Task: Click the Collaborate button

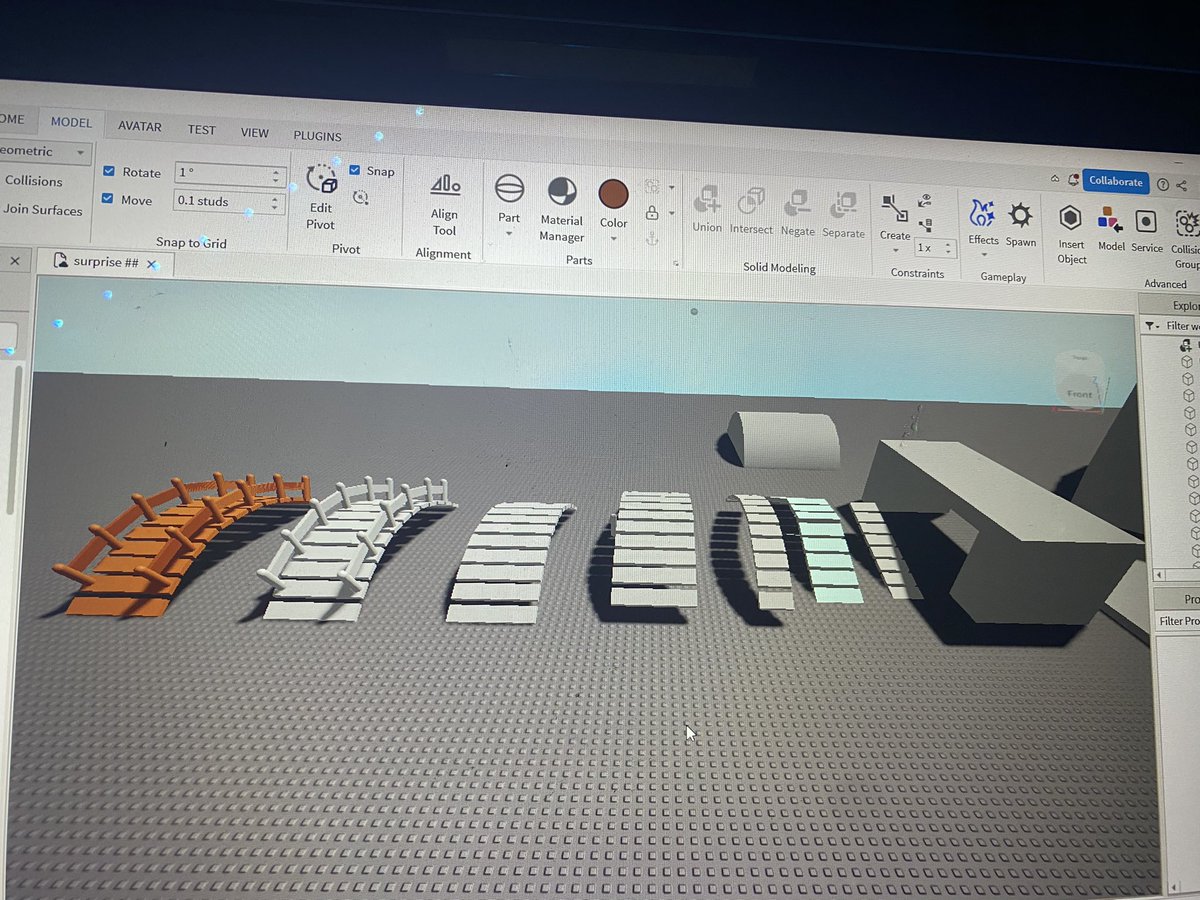Action: tap(1115, 181)
